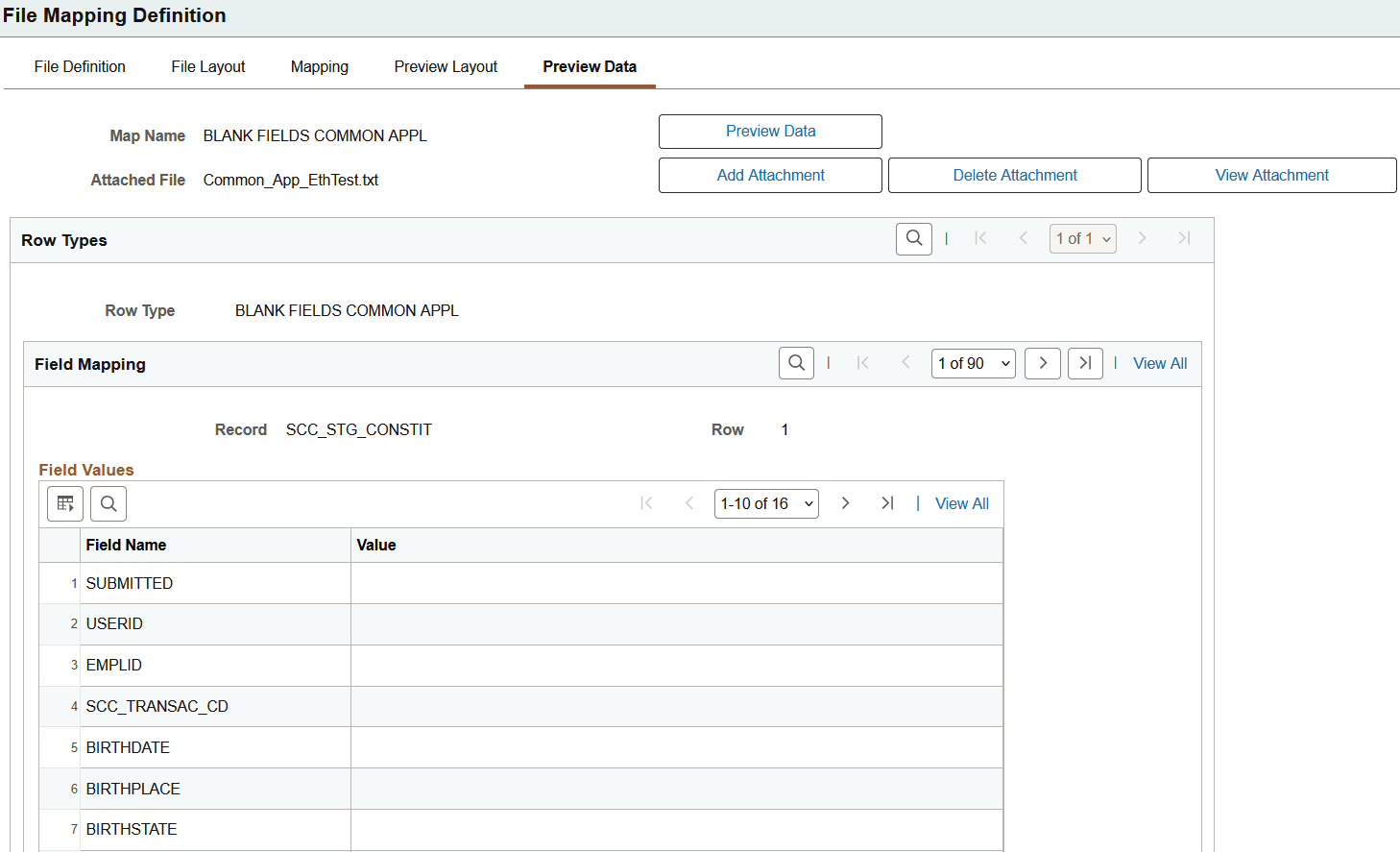This screenshot has width=1400, height=852.
Task: Switch to the File Definition tab
Action: [80, 66]
